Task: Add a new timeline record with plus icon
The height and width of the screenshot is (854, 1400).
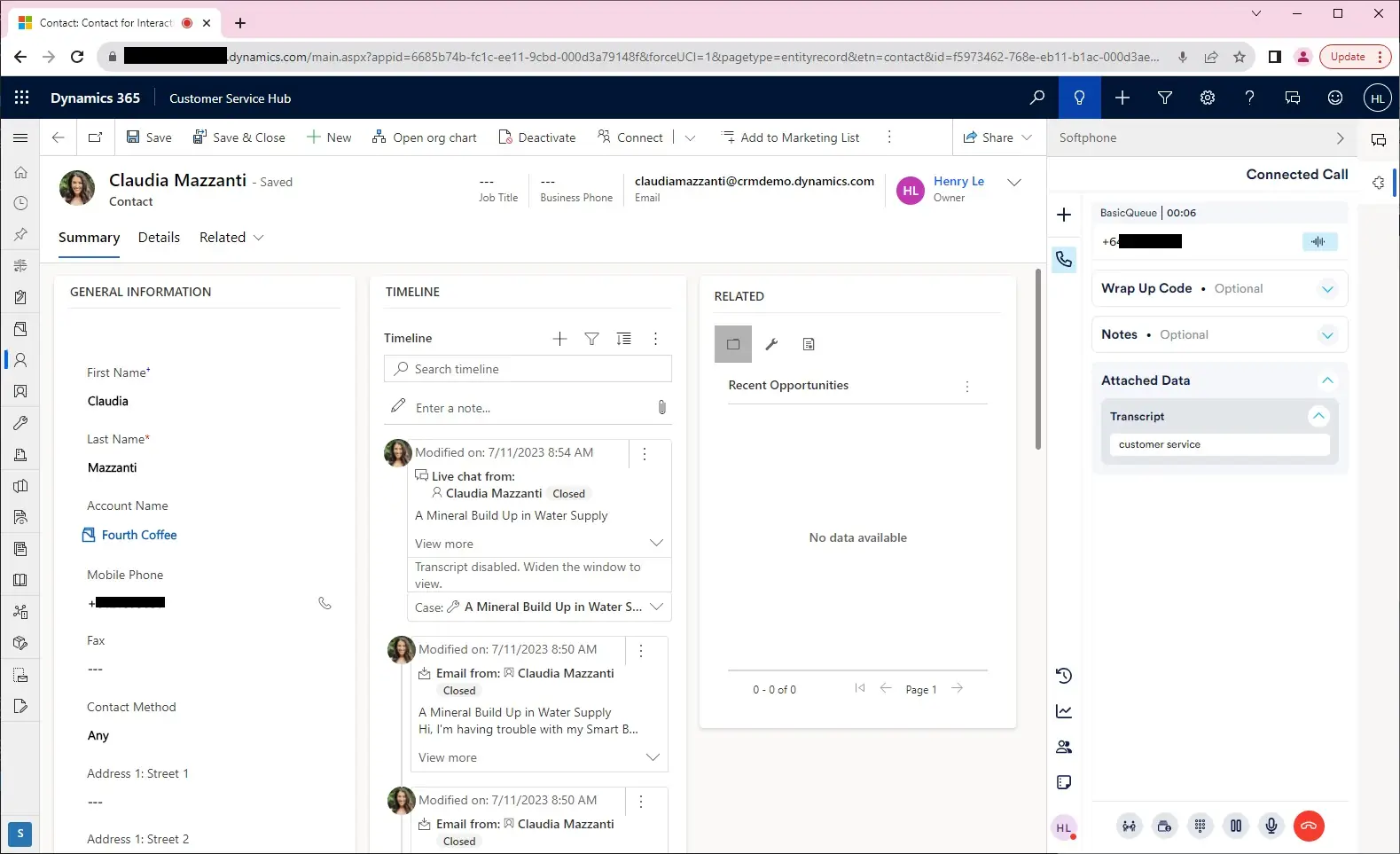Action: point(559,339)
